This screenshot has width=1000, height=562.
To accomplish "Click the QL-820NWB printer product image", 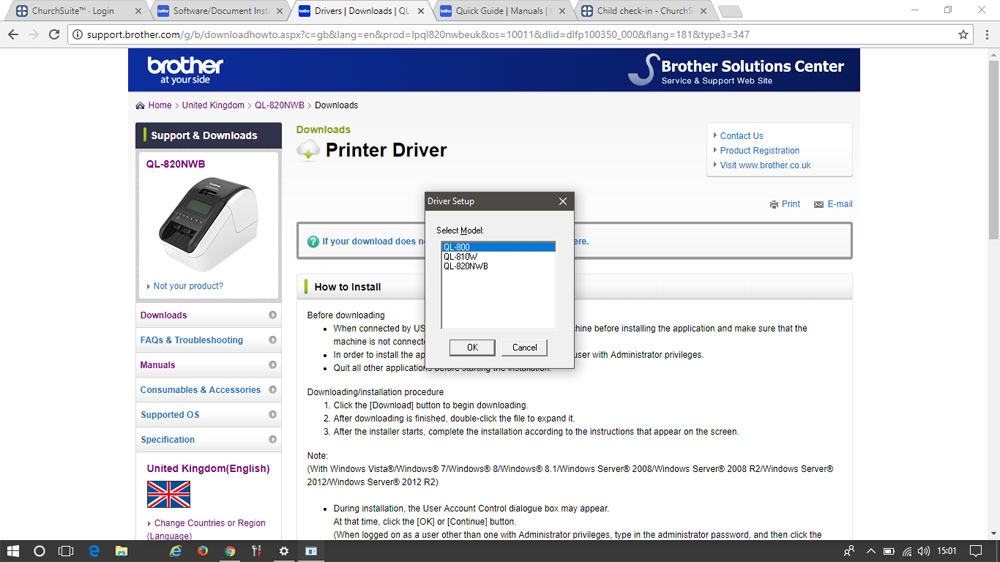I will click(209, 224).
